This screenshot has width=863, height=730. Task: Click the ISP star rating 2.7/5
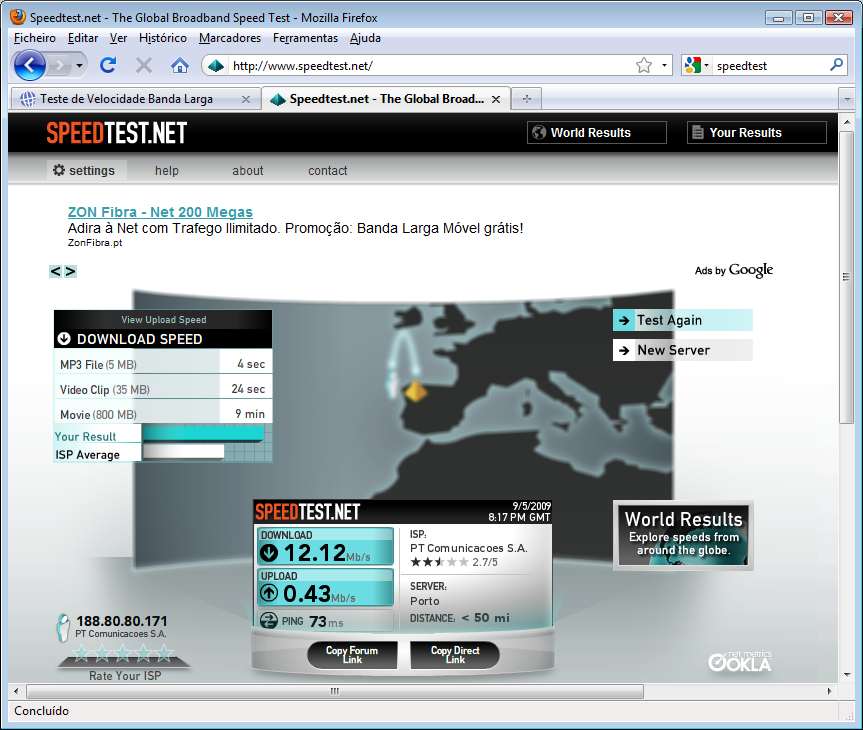(454, 562)
